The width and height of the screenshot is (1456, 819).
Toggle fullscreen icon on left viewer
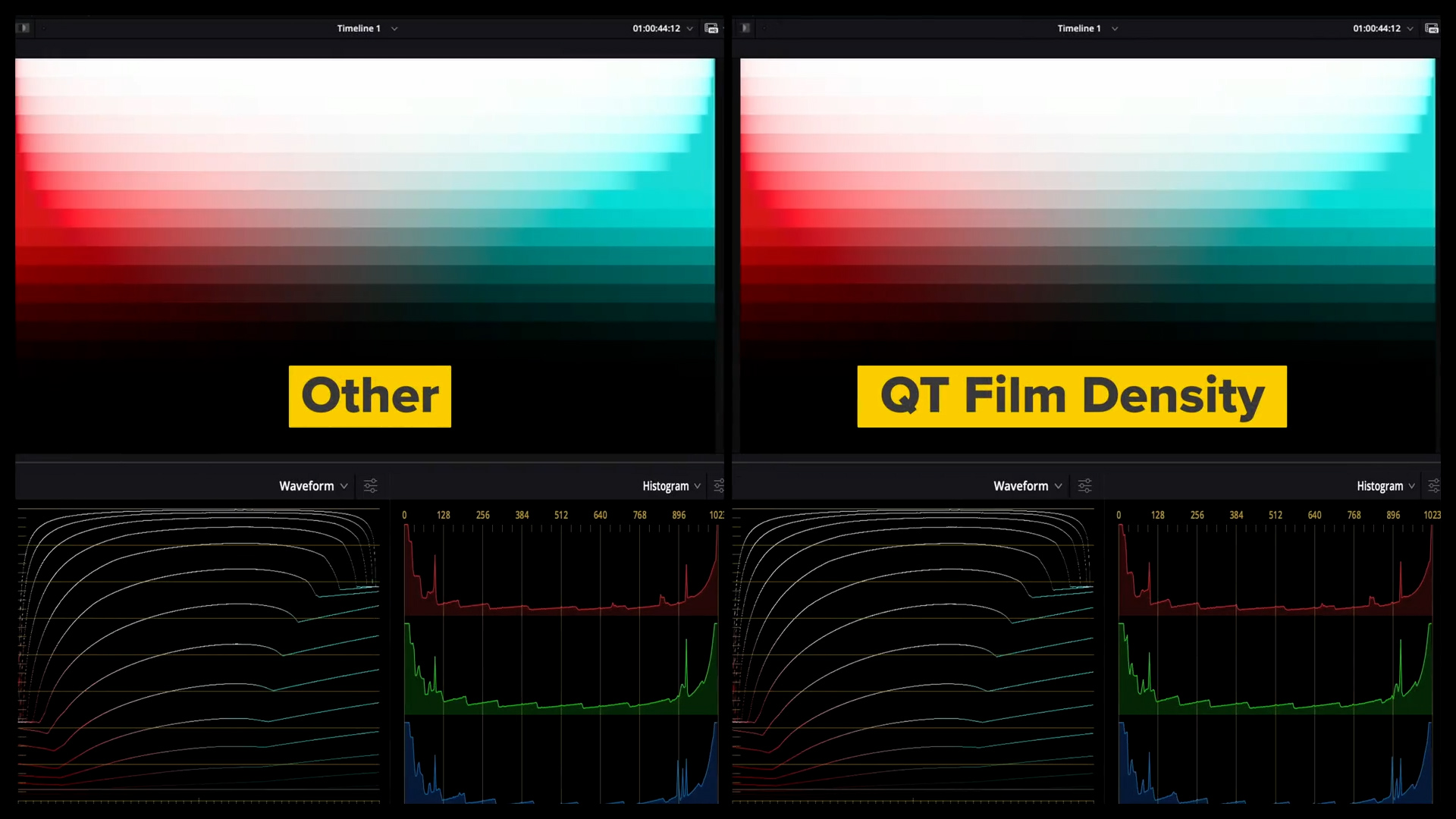pyautogui.click(x=711, y=28)
